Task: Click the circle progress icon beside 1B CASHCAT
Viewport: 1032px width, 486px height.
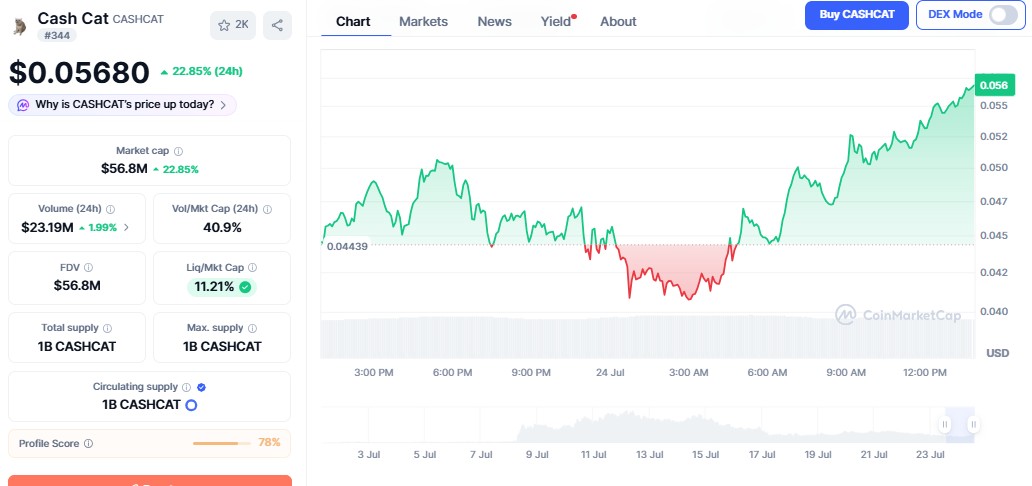Action: click(191, 405)
